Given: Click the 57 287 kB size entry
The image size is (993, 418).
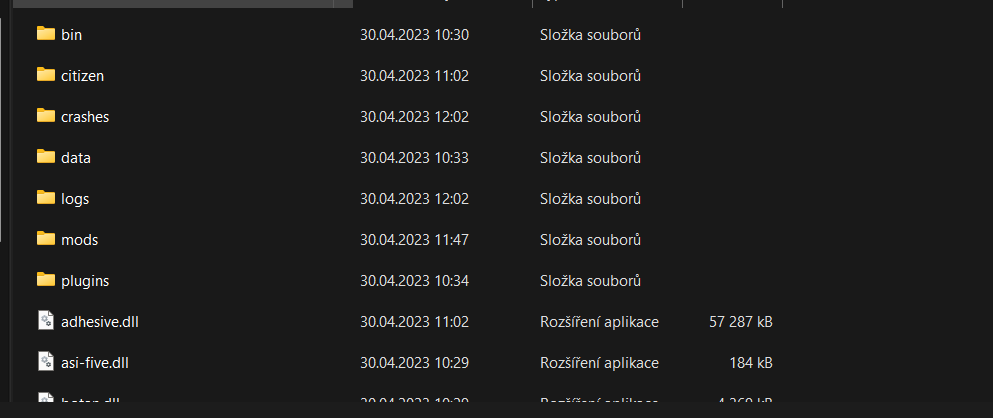Looking at the screenshot, I should 741,322.
